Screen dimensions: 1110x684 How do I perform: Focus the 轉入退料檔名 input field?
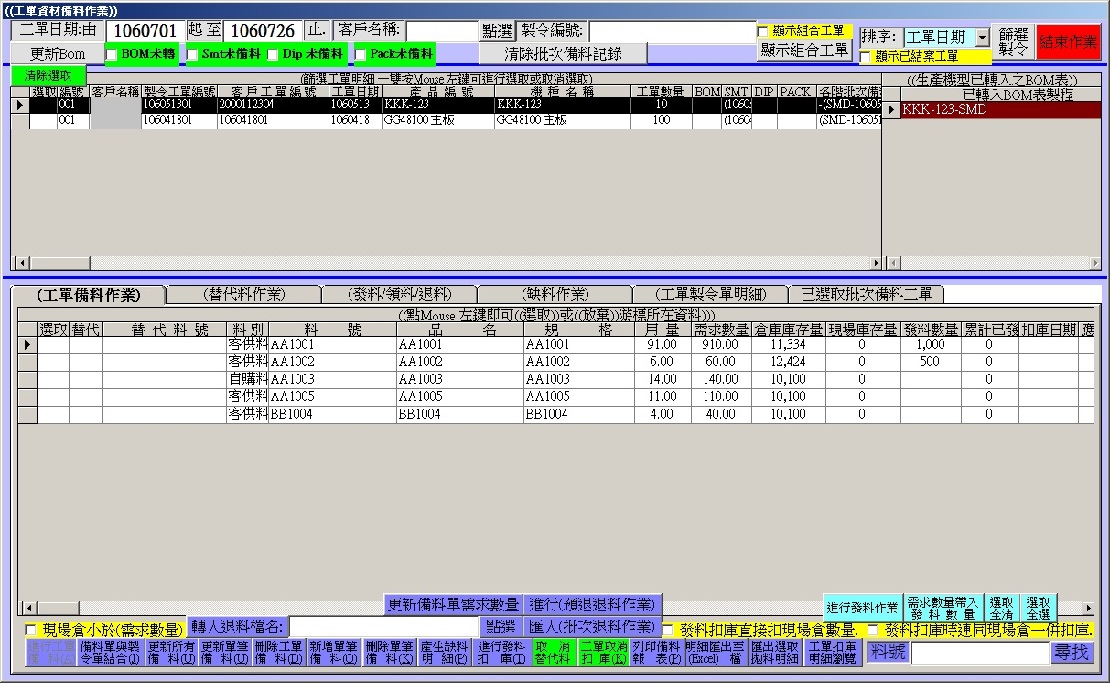point(384,627)
